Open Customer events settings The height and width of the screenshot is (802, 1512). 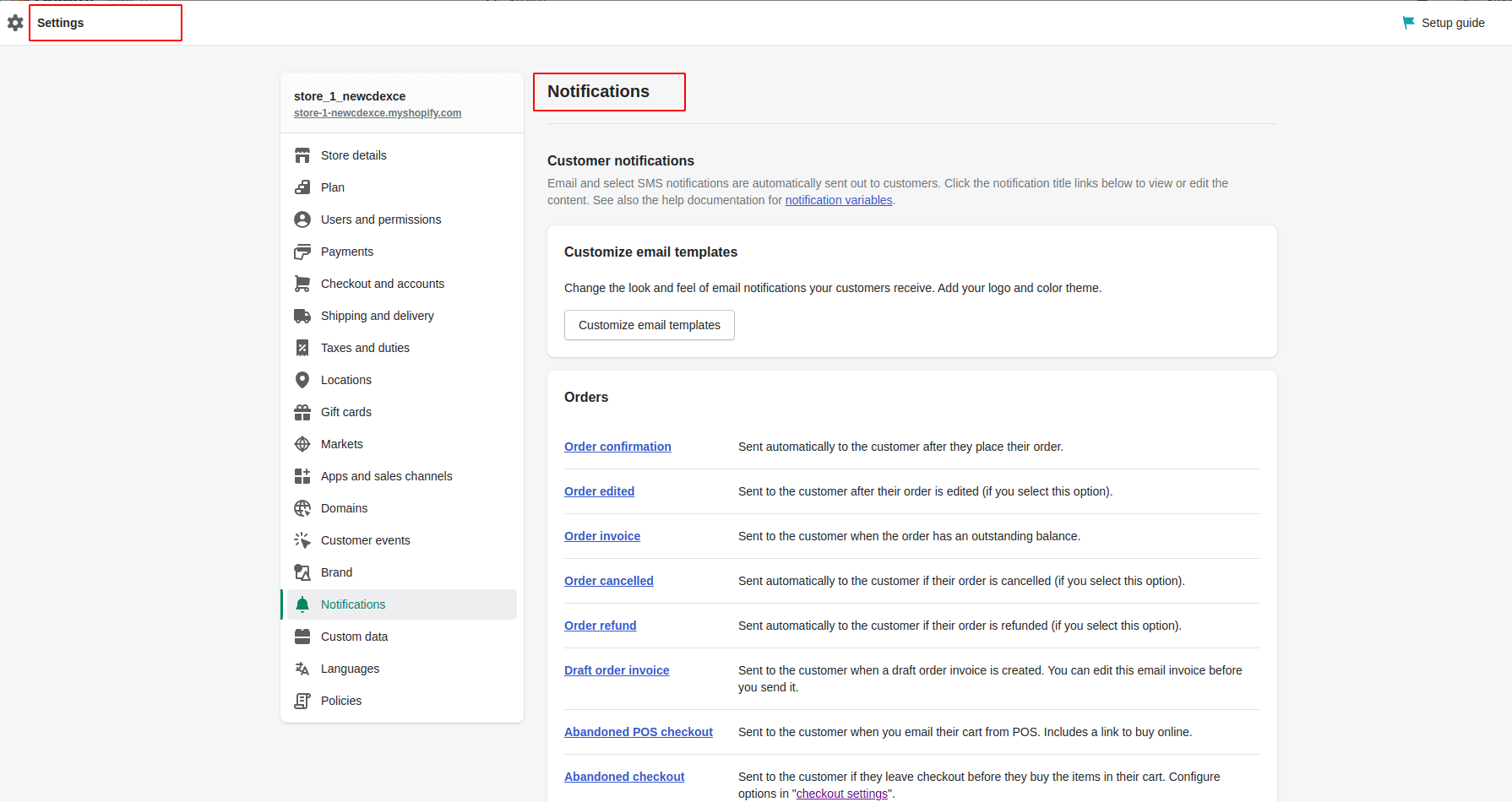[402, 540]
